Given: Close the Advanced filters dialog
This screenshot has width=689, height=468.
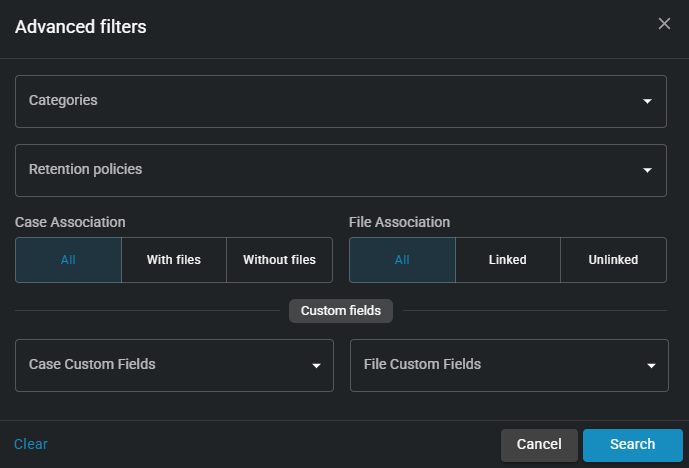Looking at the screenshot, I should 664,24.
